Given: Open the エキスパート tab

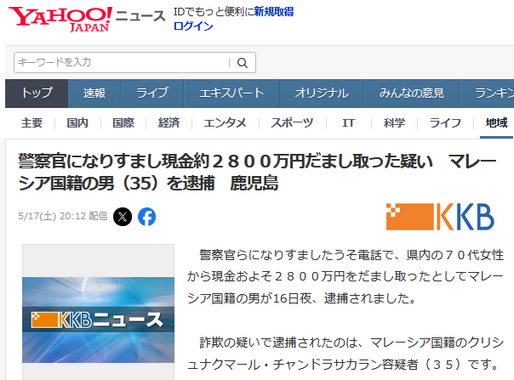Looking at the screenshot, I should pos(232,93).
